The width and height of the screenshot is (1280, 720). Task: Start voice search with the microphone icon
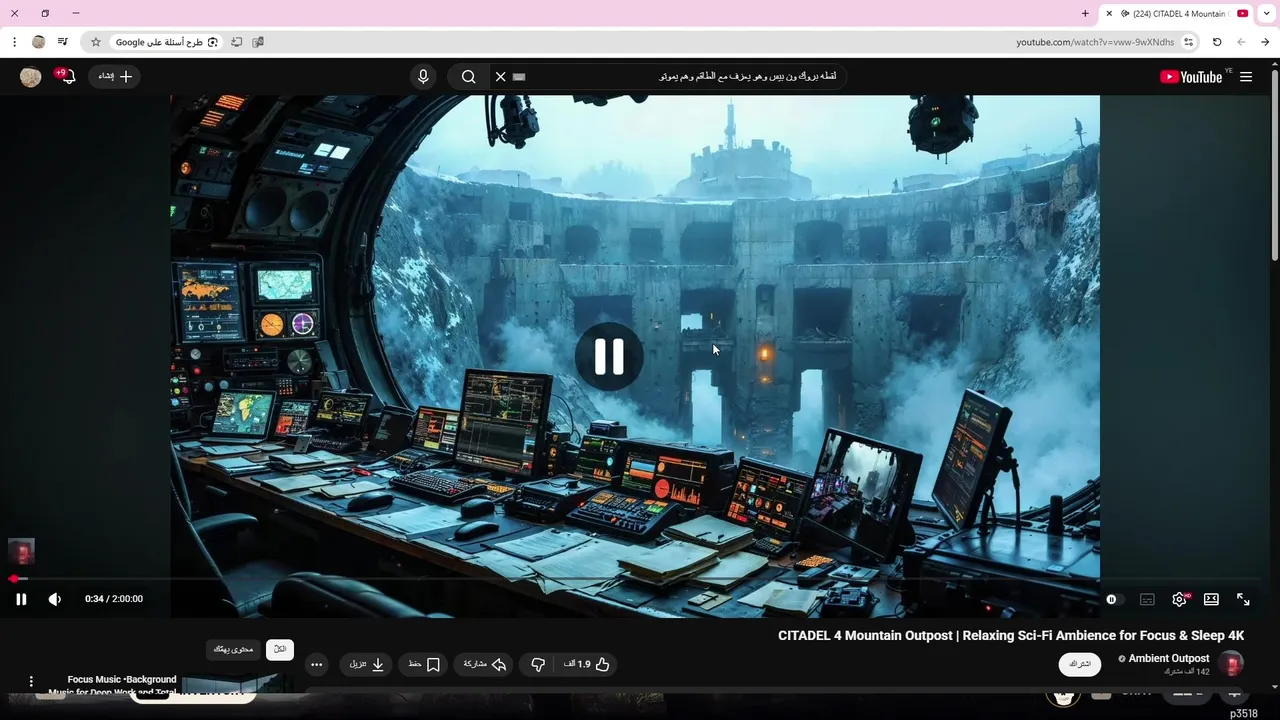point(423,77)
